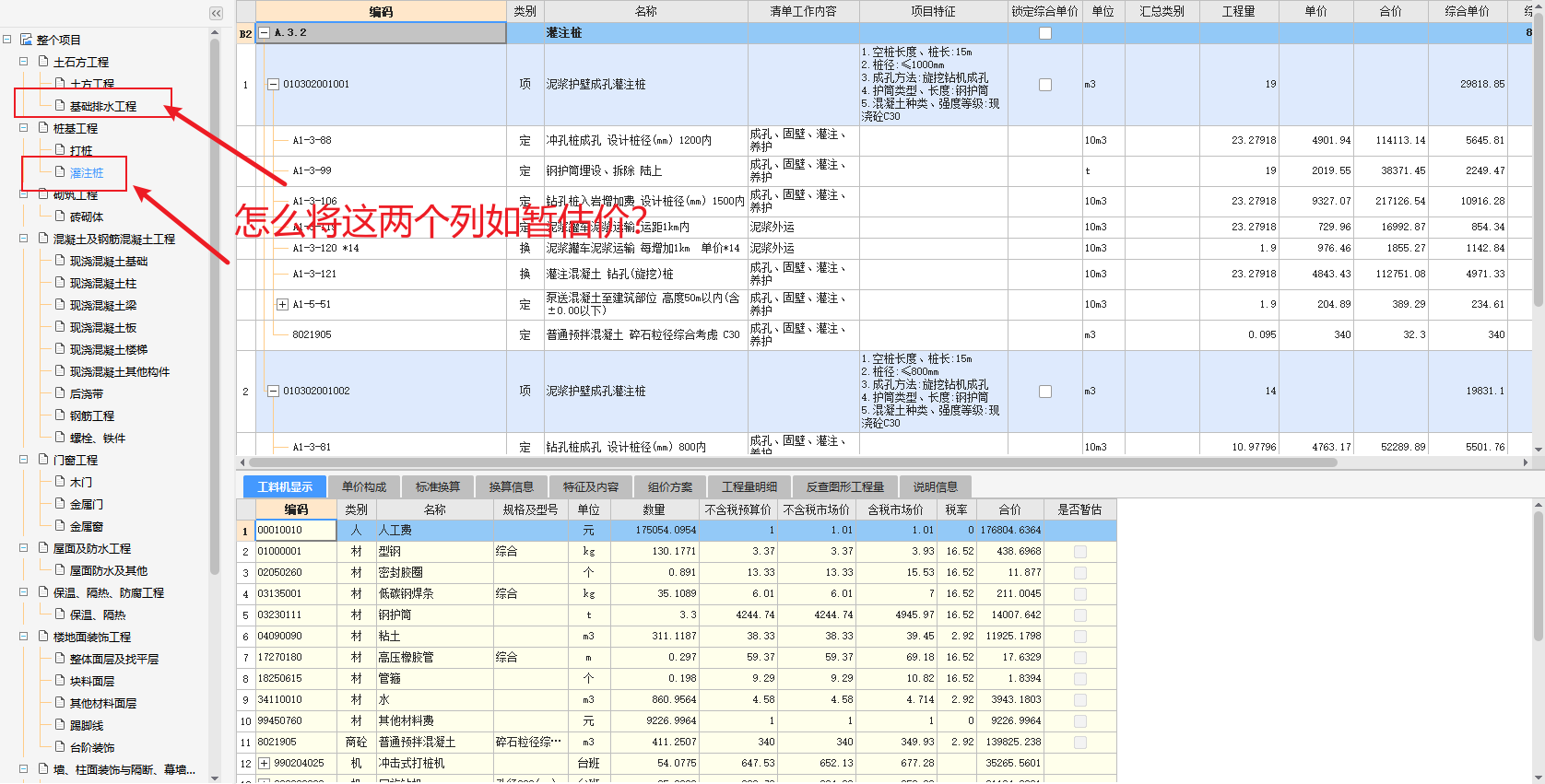Toggle 锁定综合单价 checkbox for row A.3.2 灌注桩
Image resolution: width=1545 pixels, height=784 pixels.
click(x=1045, y=33)
